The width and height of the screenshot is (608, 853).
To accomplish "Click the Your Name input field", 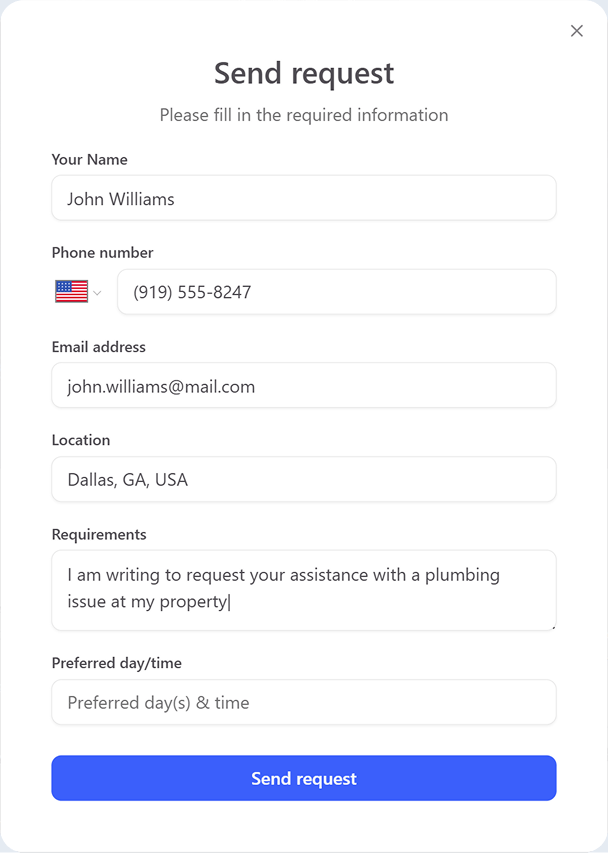I will click(304, 198).
